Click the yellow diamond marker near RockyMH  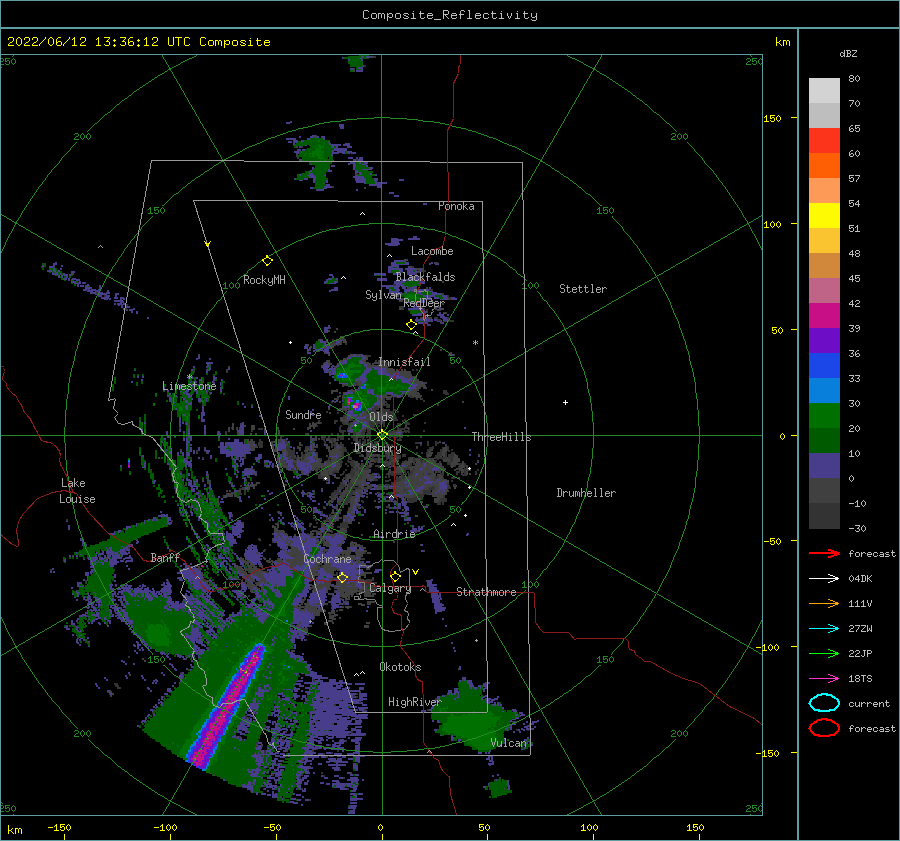pyautogui.click(x=267, y=261)
